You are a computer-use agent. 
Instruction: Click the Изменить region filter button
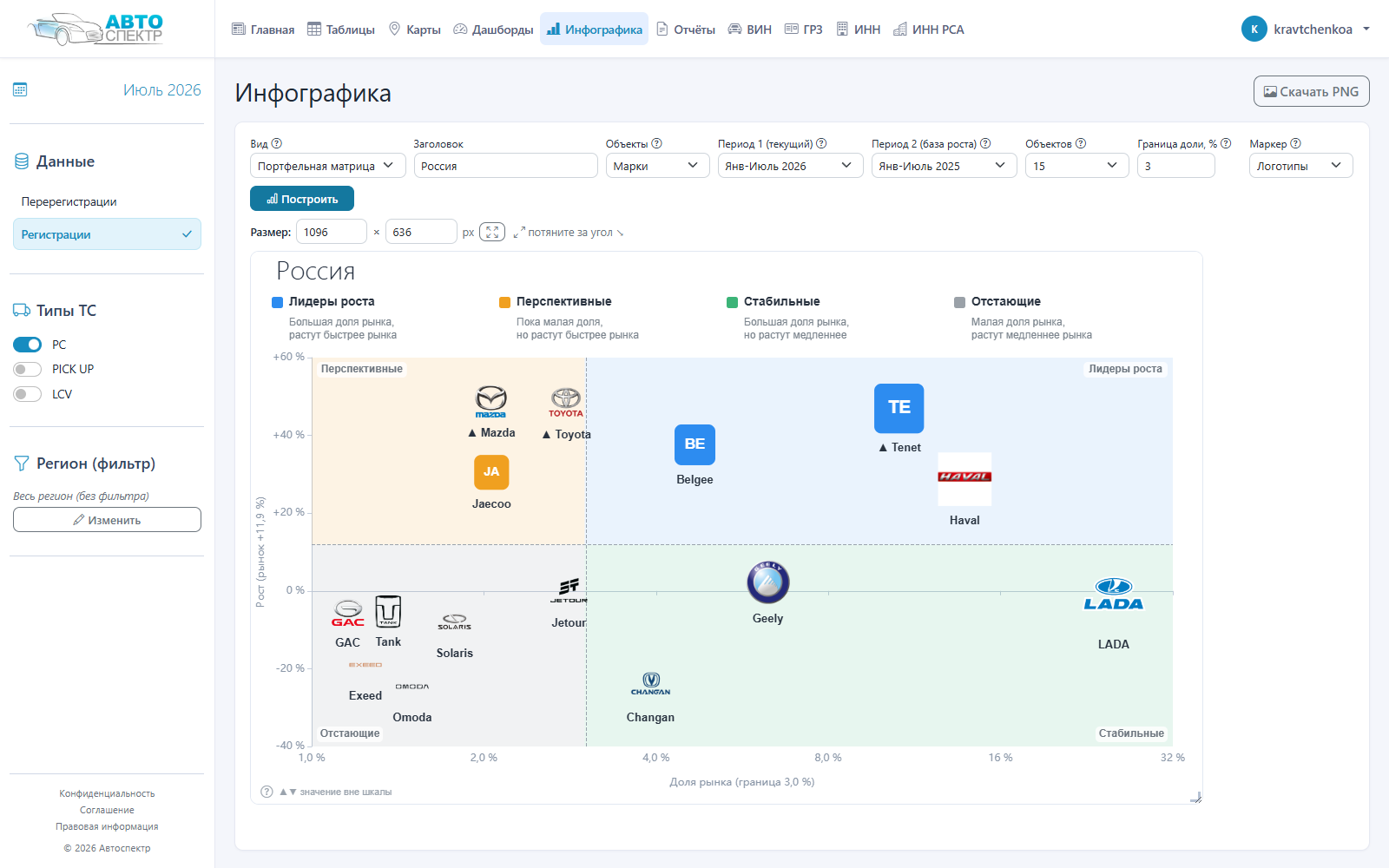click(107, 520)
